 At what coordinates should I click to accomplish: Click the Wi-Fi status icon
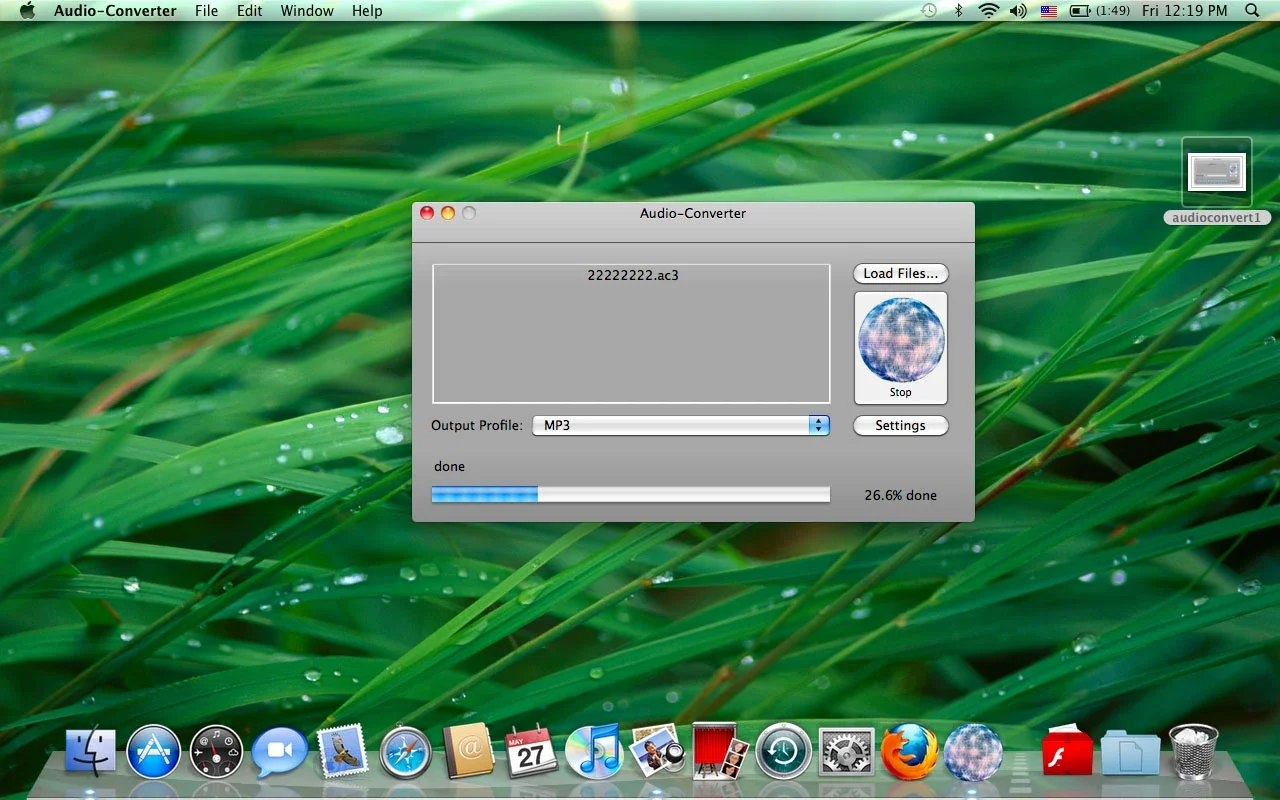[x=989, y=11]
